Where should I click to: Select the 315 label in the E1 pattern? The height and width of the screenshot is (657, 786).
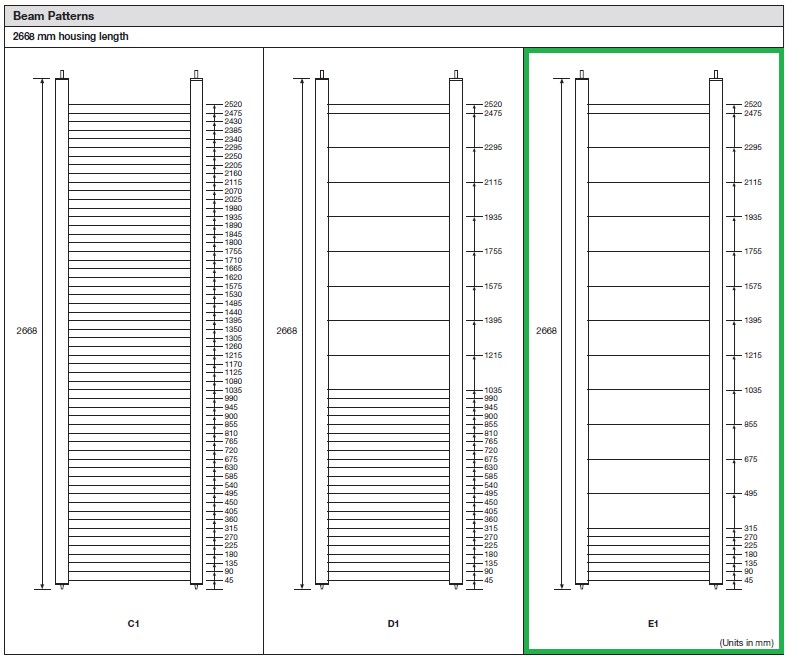point(751,529)
